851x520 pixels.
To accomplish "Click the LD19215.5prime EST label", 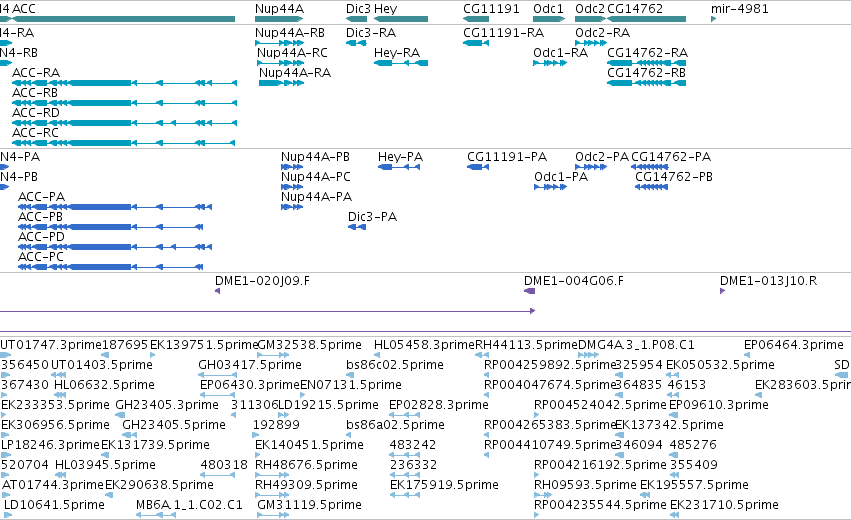I will [328, 405].
